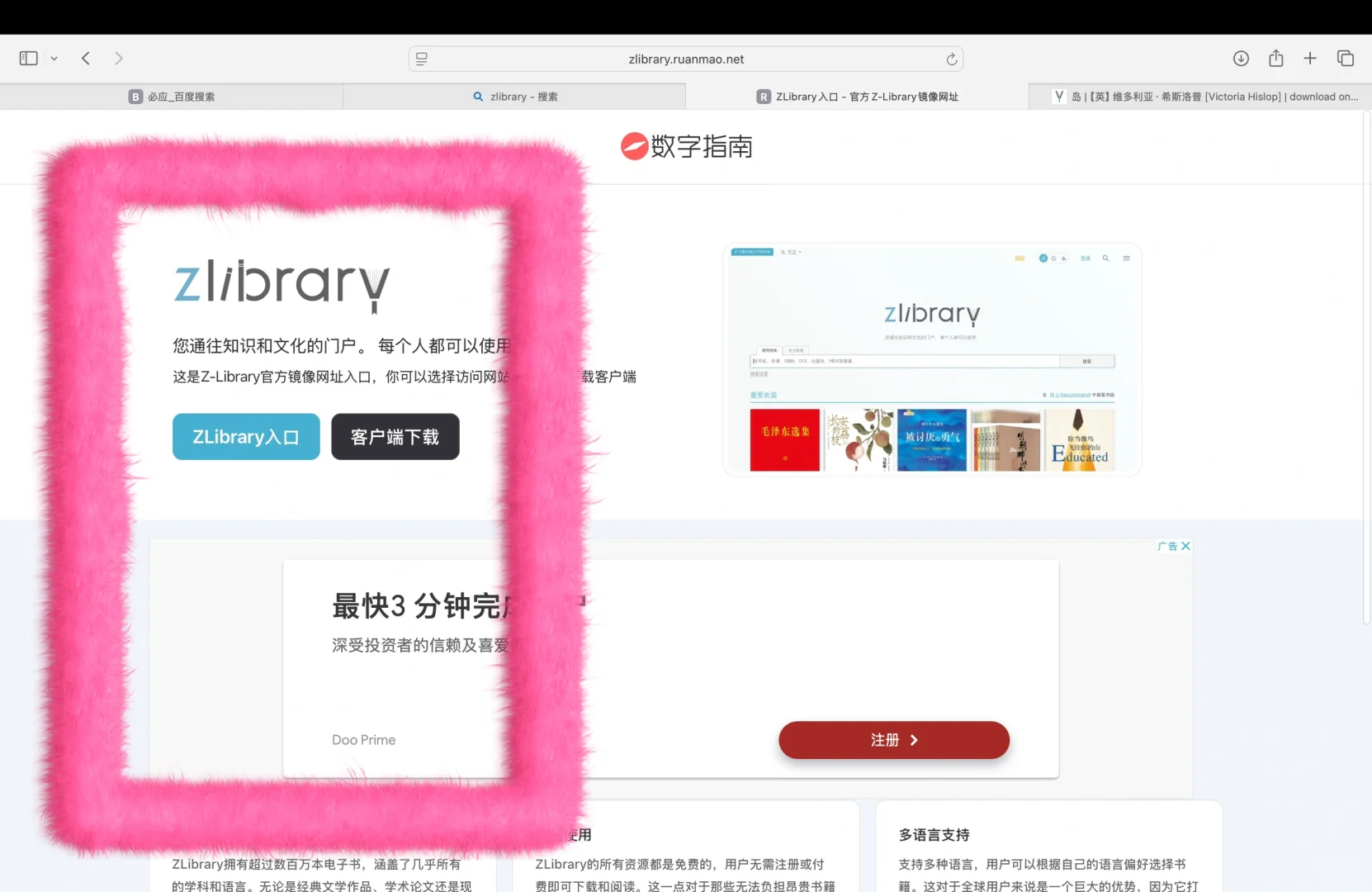Switch to the Victoria Hislop download tab

point(1200,97)
